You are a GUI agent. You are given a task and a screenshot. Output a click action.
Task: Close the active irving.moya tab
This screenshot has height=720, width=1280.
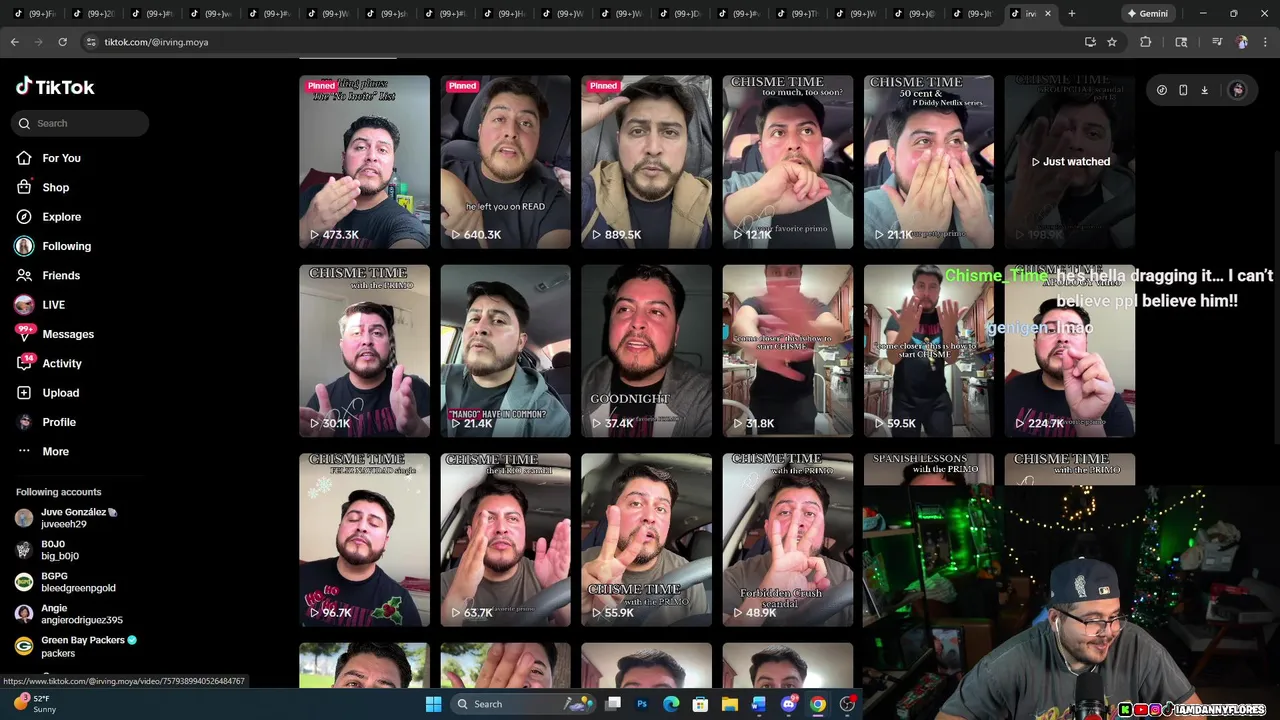coord(1048,14)
